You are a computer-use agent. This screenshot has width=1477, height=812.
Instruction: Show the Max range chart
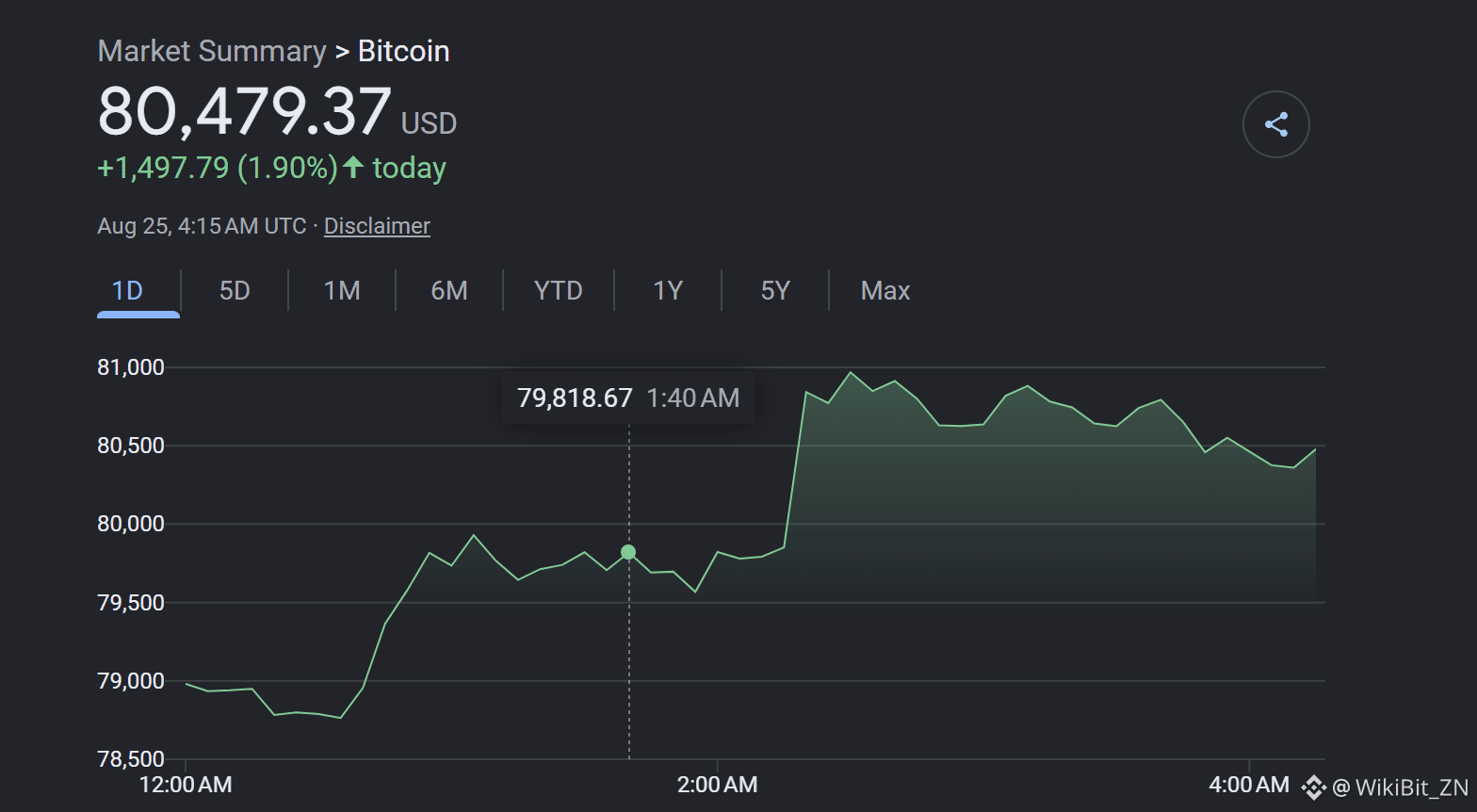click(x=885, y=291)
